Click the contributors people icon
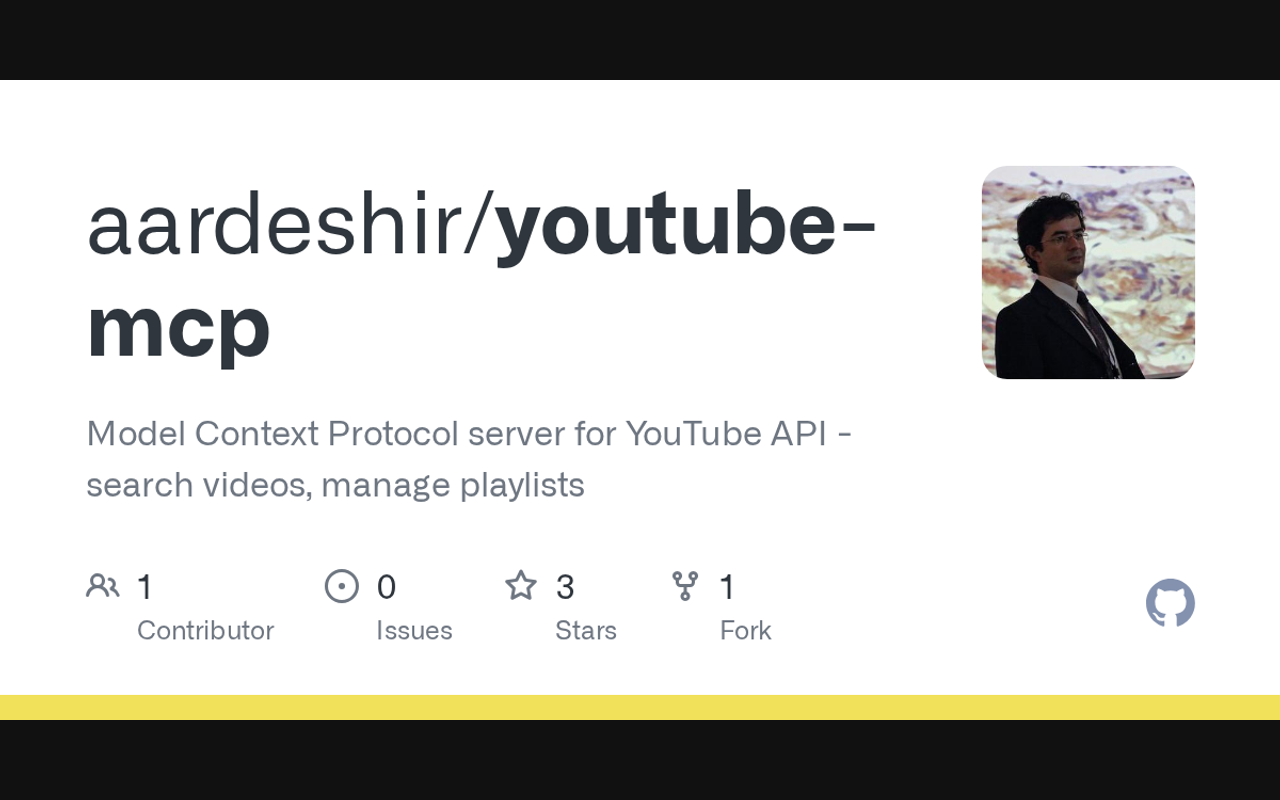Viewport: 1280px width, 800px height. [x=103, y=586]
